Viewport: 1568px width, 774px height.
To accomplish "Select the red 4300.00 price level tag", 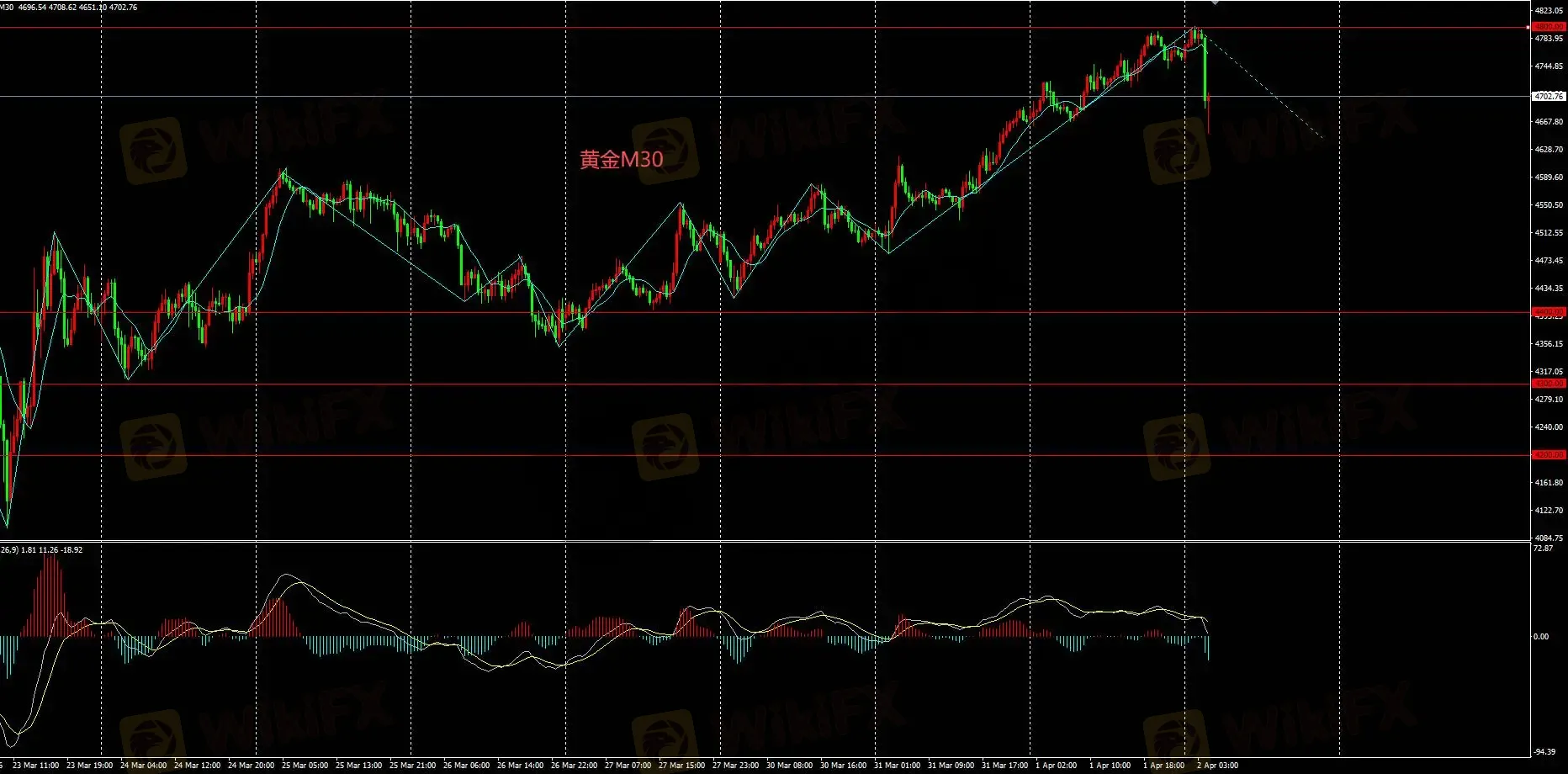I will click(x=1549, y=384).
